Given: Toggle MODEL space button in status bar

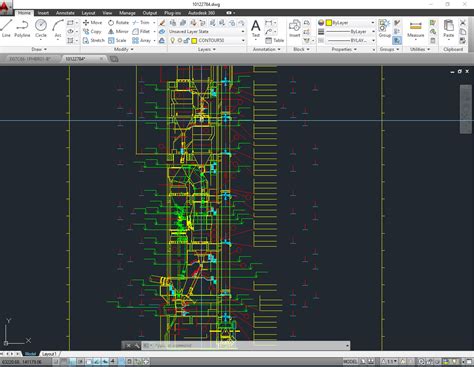Looking at the screenshot, I should point(350,362).
